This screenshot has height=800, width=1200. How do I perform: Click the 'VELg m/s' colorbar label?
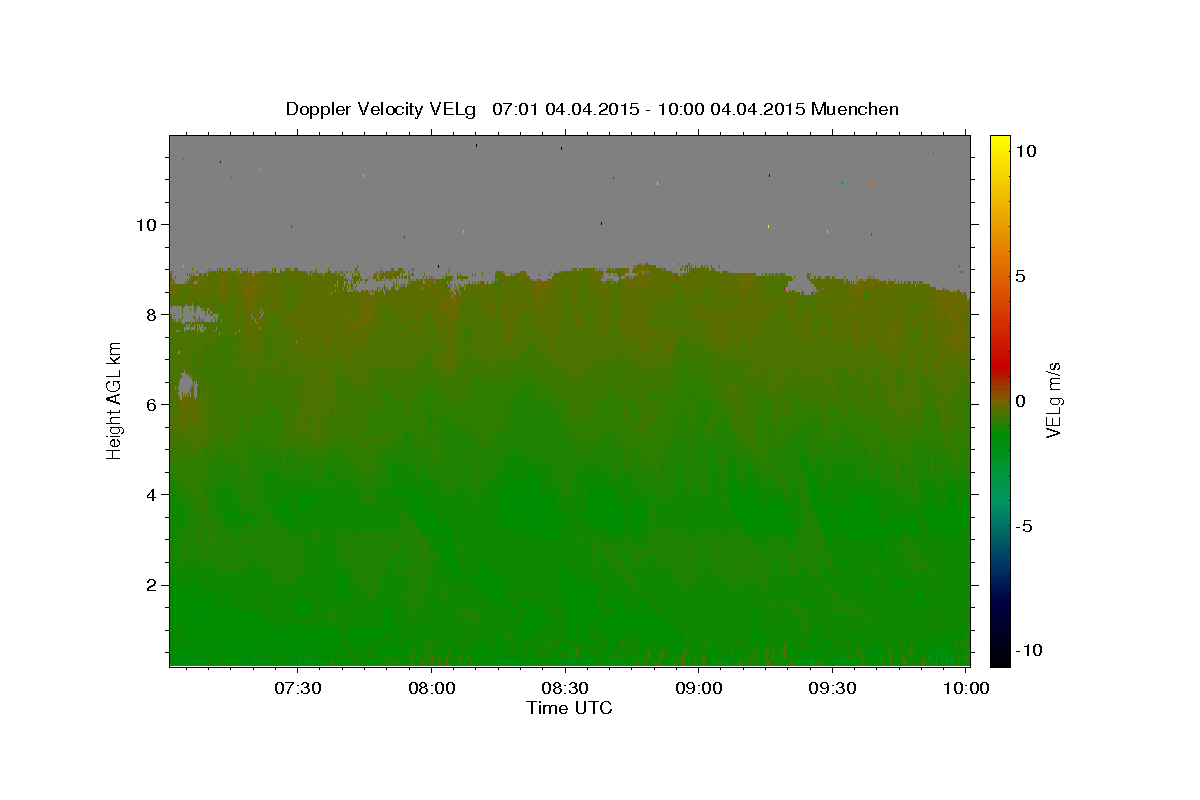(x=1053, y=402)
